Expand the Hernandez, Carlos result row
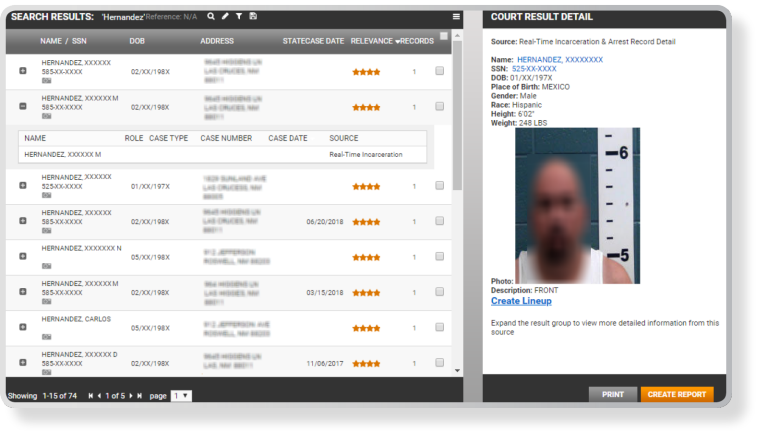The width and height of the screenshot is (768, 432). [23, 327]
